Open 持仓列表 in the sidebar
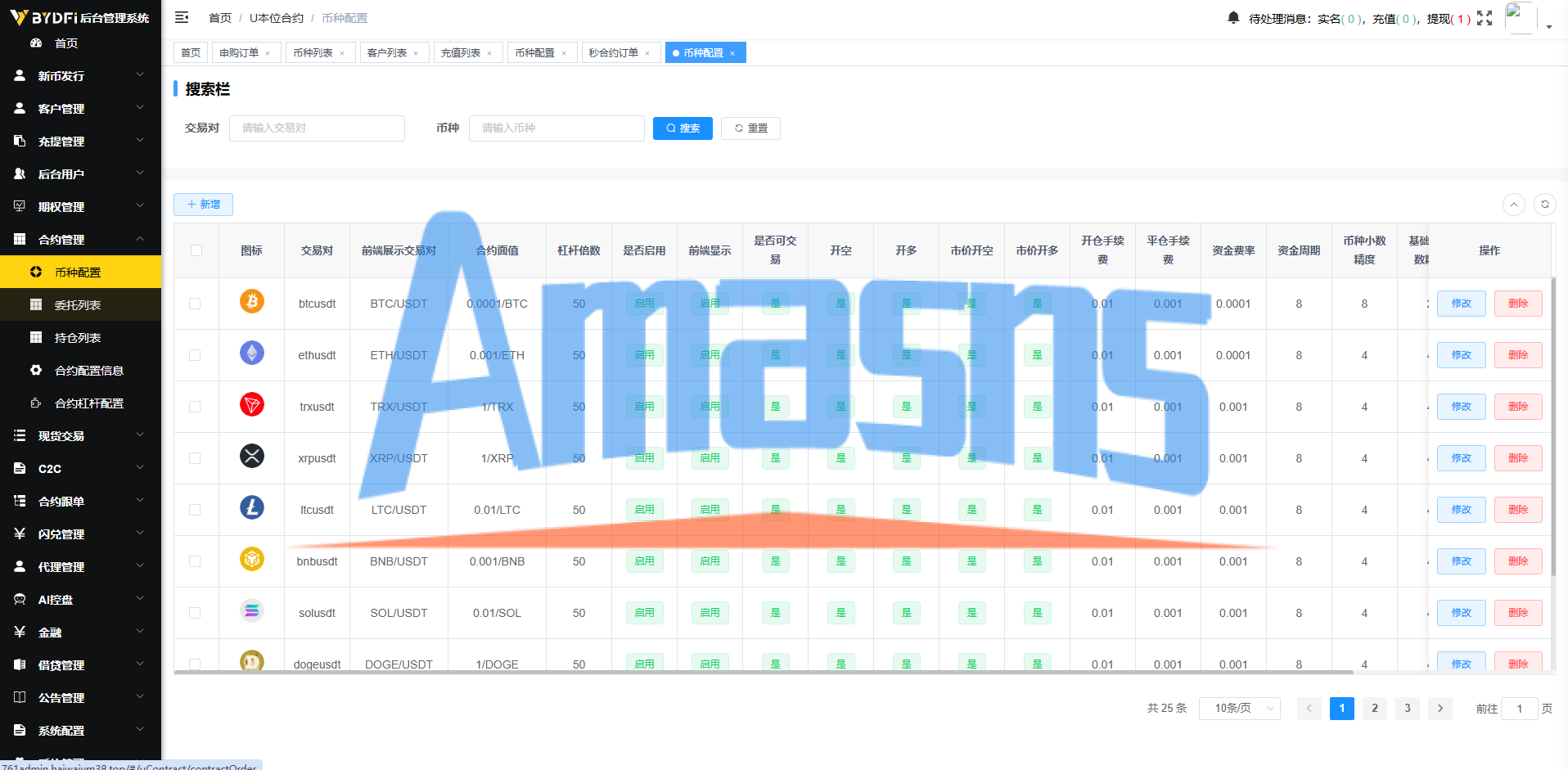The image size is (1568, 770). (x=80, y=337)
